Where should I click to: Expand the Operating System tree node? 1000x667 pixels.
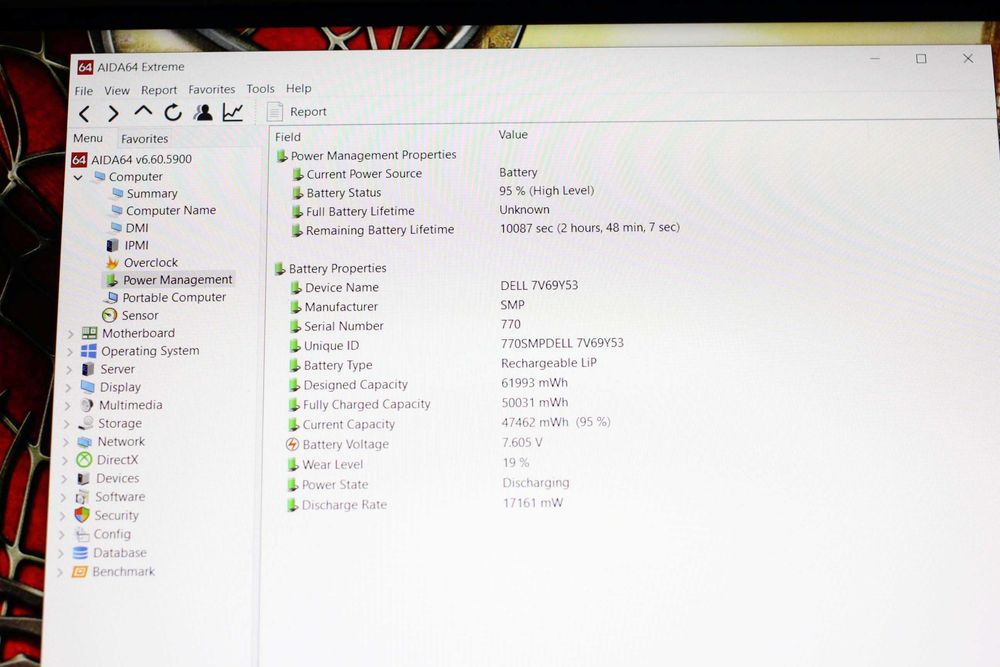coord(70,352)
